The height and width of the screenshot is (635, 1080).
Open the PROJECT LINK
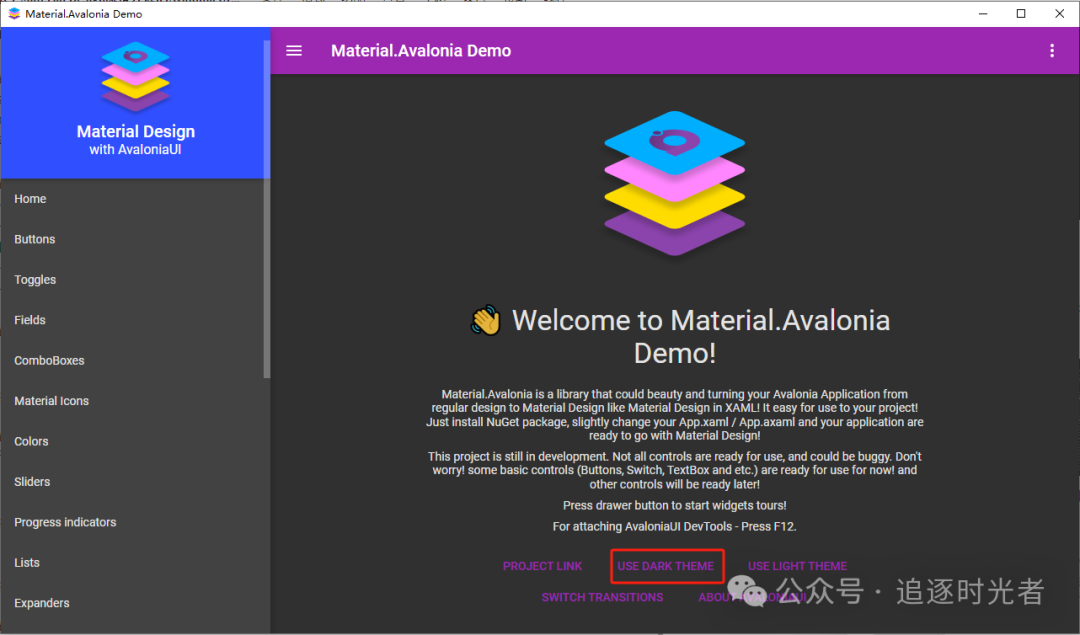542,565
